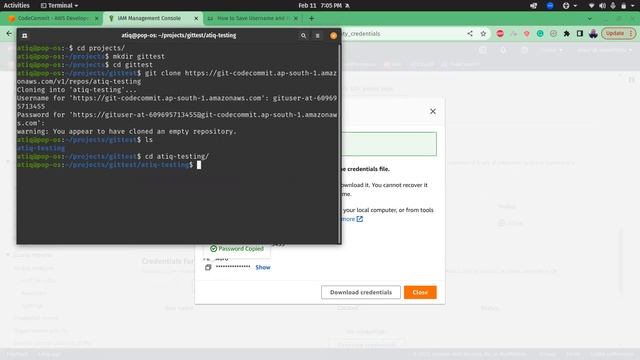The height and width of the screenshot is (360, 640).
Task: Click the blue circle tray indicator
Action: coord(550,5)
